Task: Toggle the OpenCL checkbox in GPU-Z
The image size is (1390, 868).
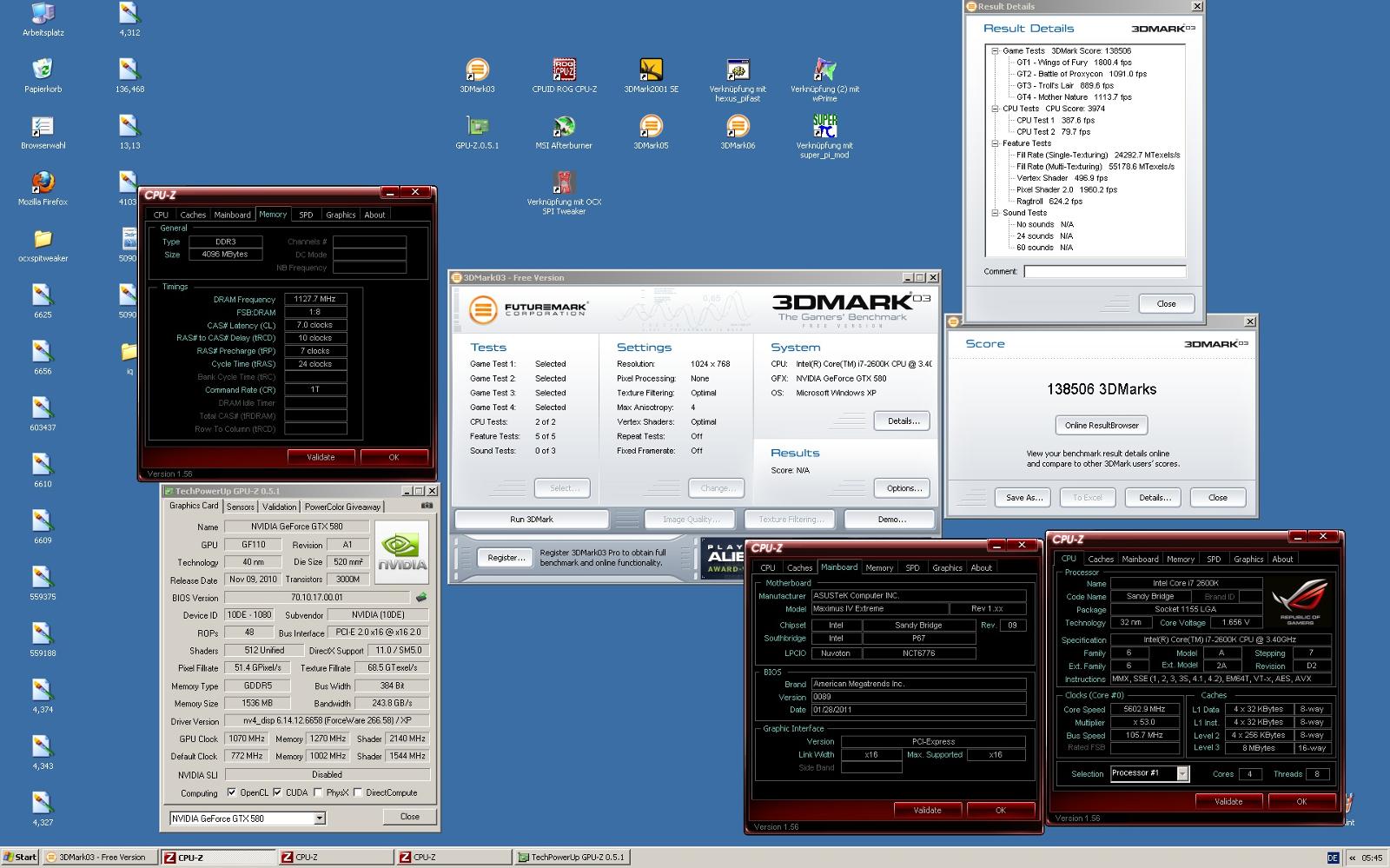Action: point(231,792)
